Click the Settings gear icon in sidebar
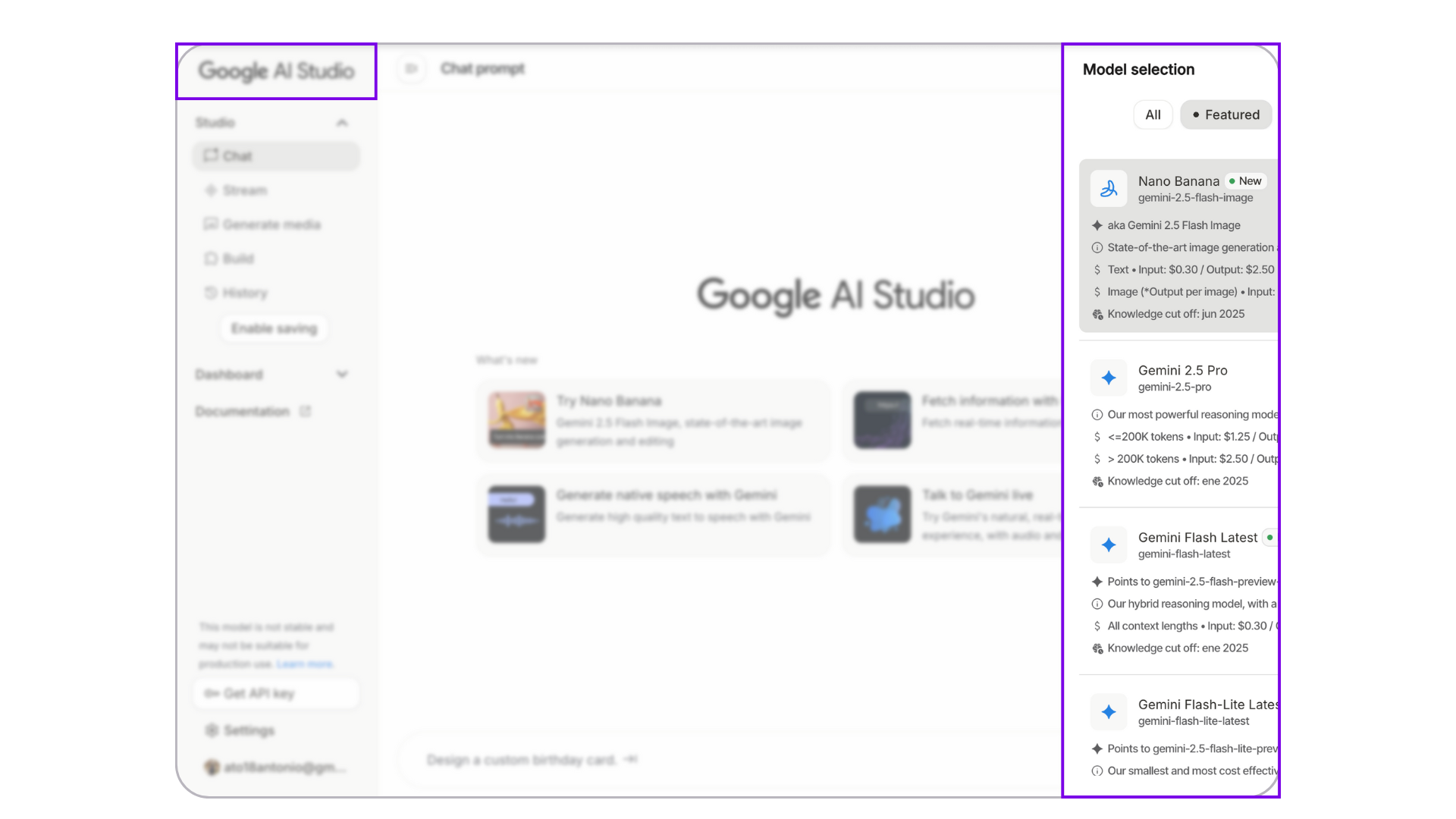Screen dimensions: 1456x819 tap(212, 730)
